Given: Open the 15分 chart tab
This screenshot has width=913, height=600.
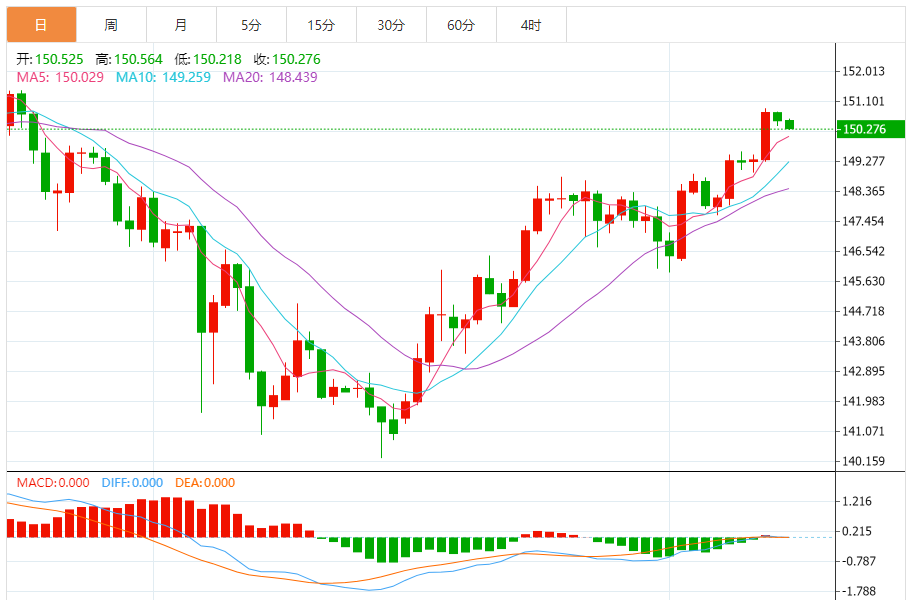Looking at the screenshot, I should coord(321,24).
